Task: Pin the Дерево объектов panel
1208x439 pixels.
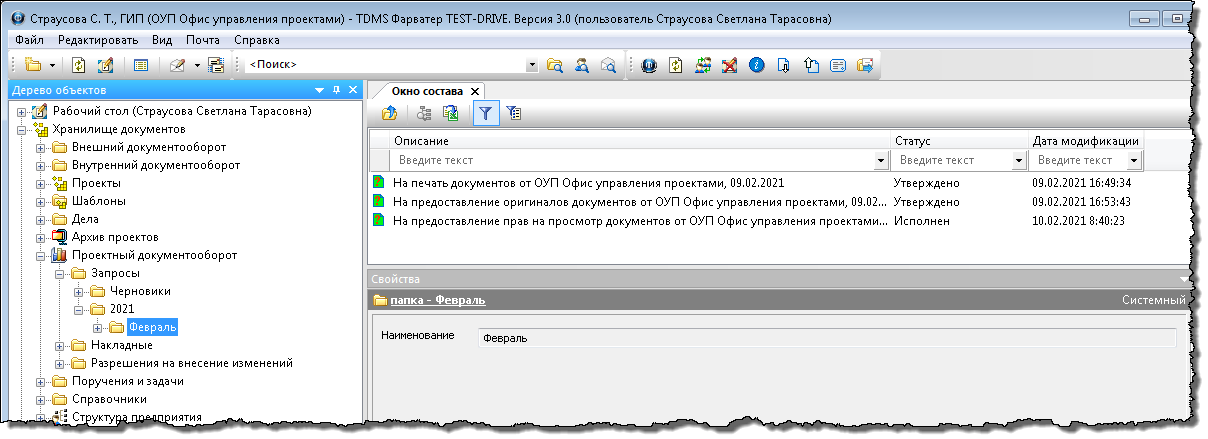Action: (336, 90)
